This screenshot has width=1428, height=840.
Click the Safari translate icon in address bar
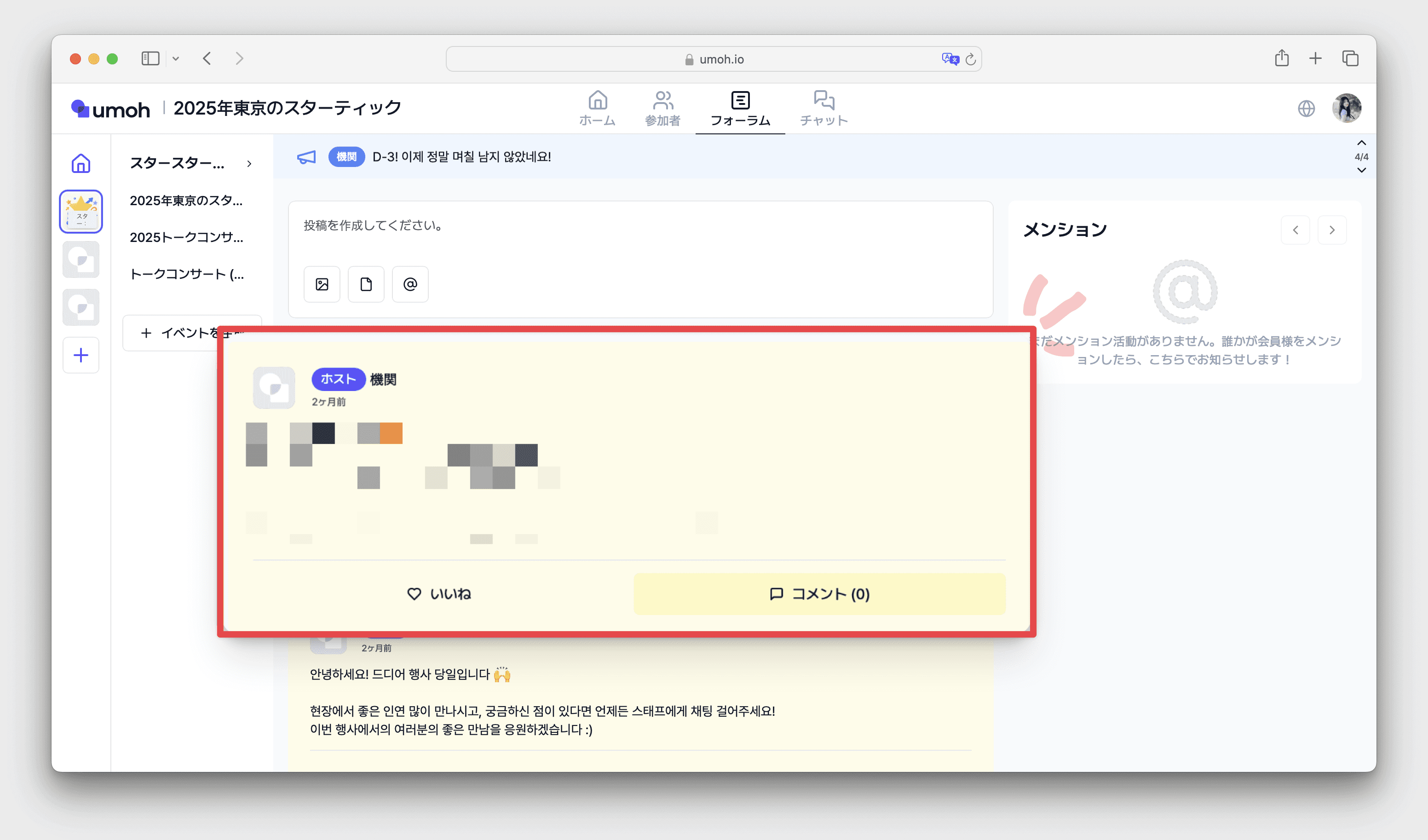(x=950, y=59)
